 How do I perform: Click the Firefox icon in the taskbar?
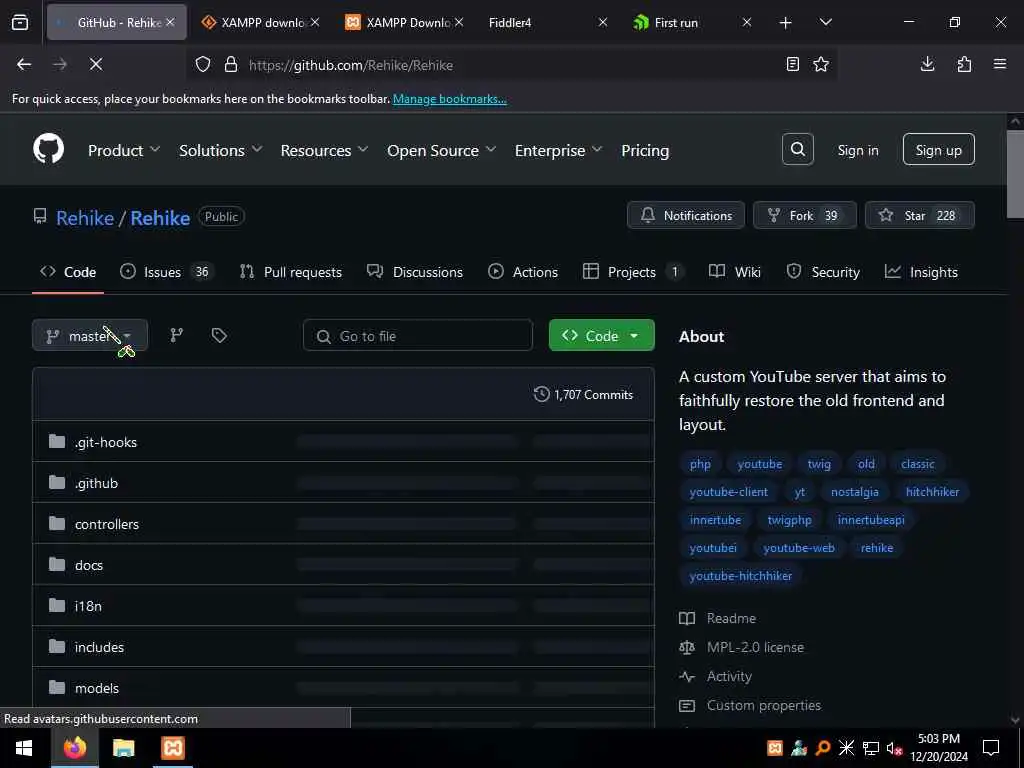(x=74, y=748)
